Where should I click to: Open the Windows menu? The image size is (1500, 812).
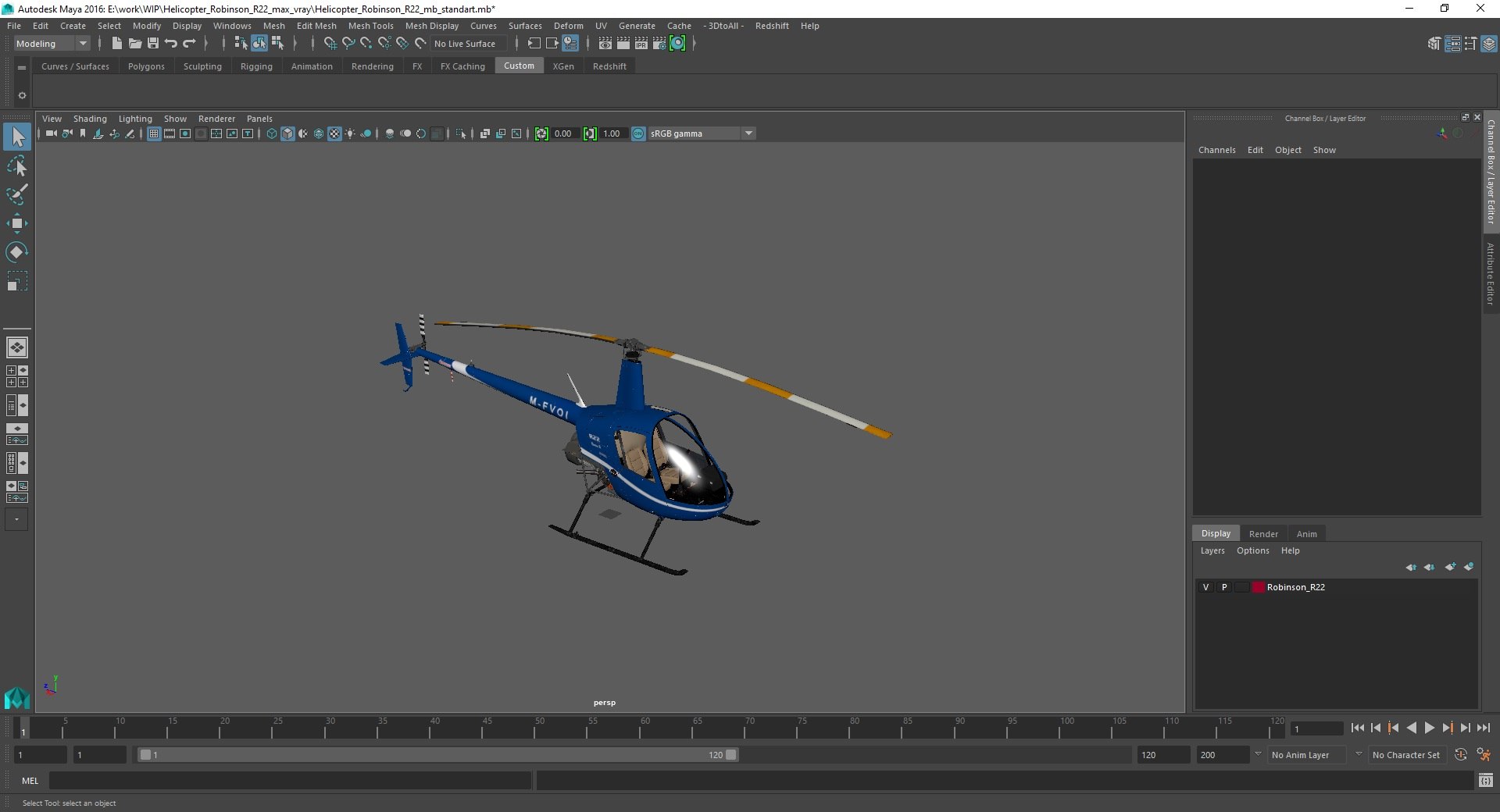[x=232, y=26]
